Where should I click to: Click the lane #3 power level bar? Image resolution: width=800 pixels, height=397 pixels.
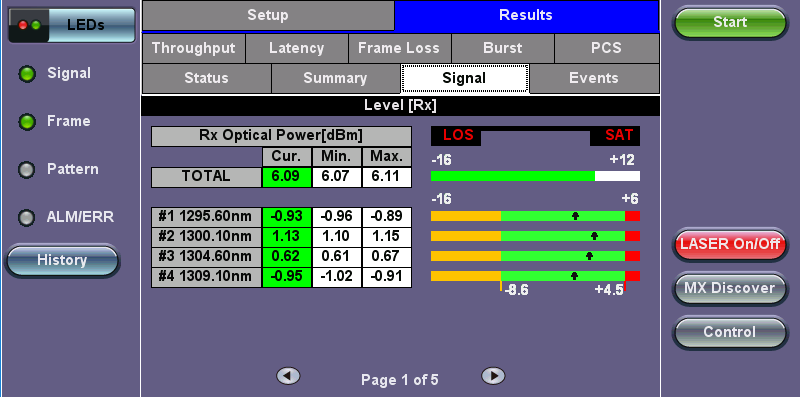(535, 256)
